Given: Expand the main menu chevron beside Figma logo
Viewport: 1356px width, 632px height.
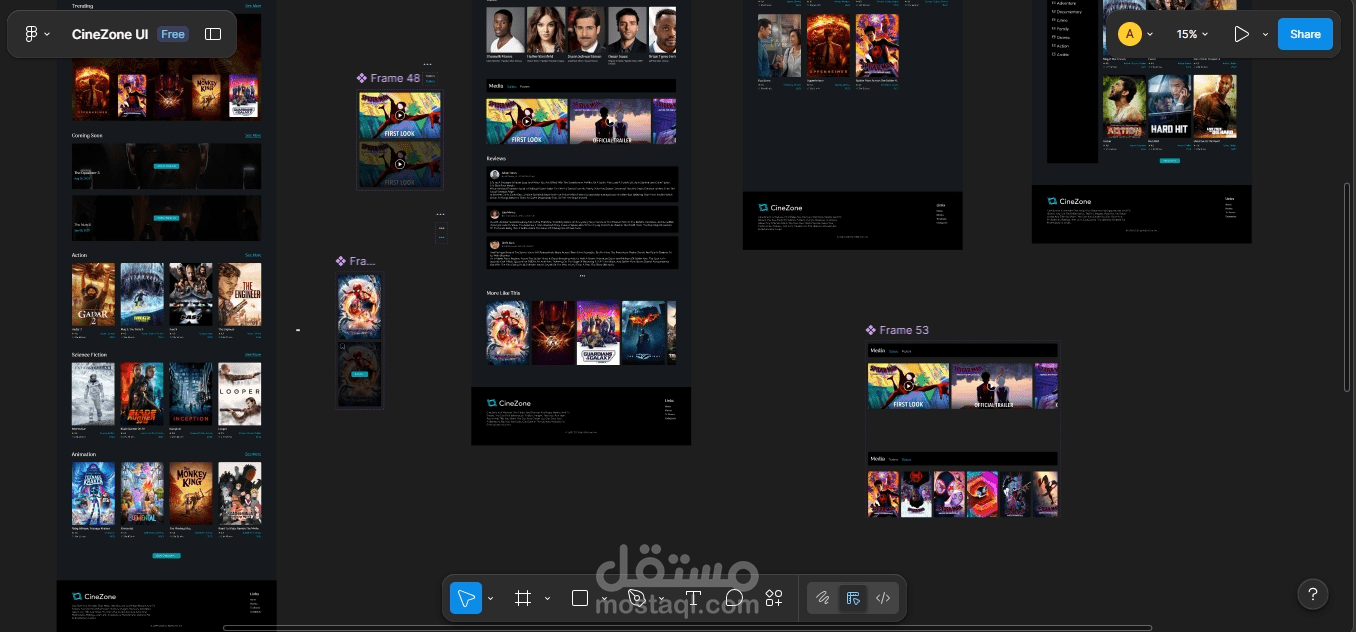Looking at the screenshot, I should (47, 35).
